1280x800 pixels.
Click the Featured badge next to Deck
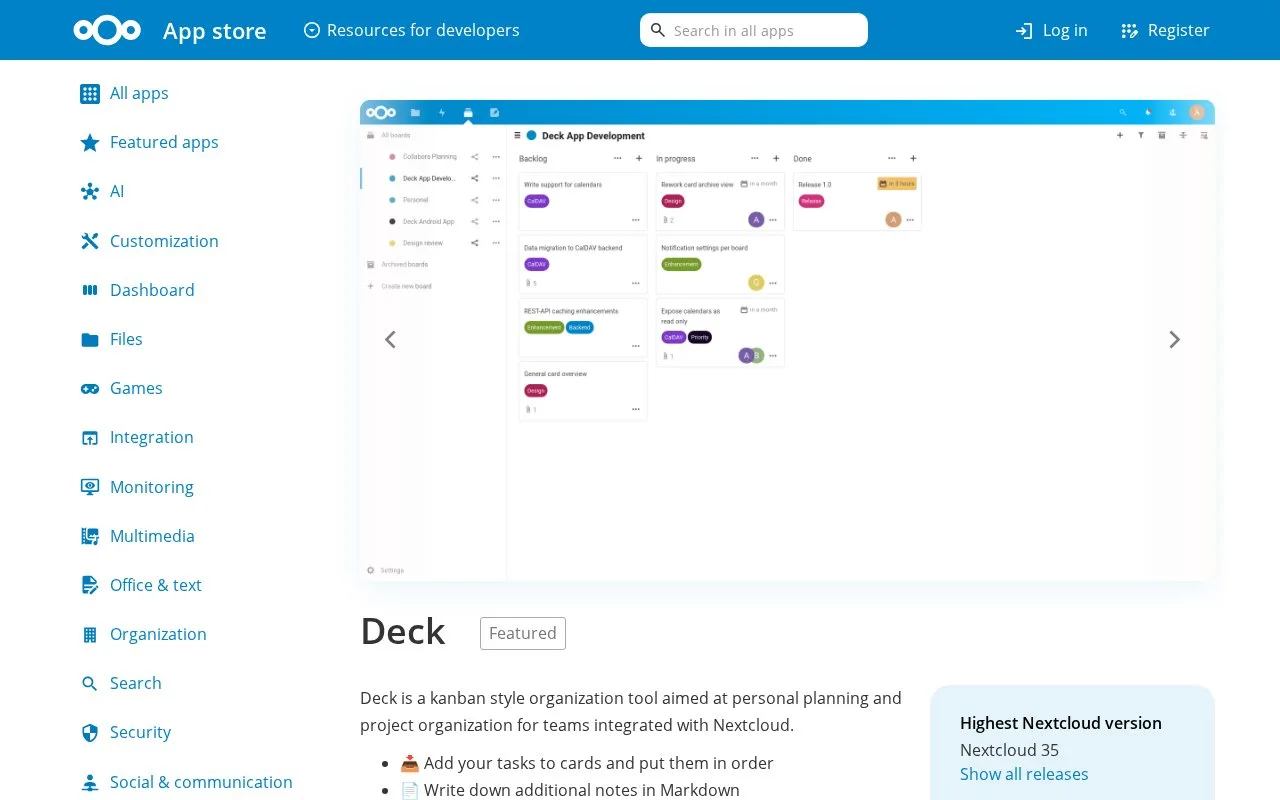[x=523, y=633]
